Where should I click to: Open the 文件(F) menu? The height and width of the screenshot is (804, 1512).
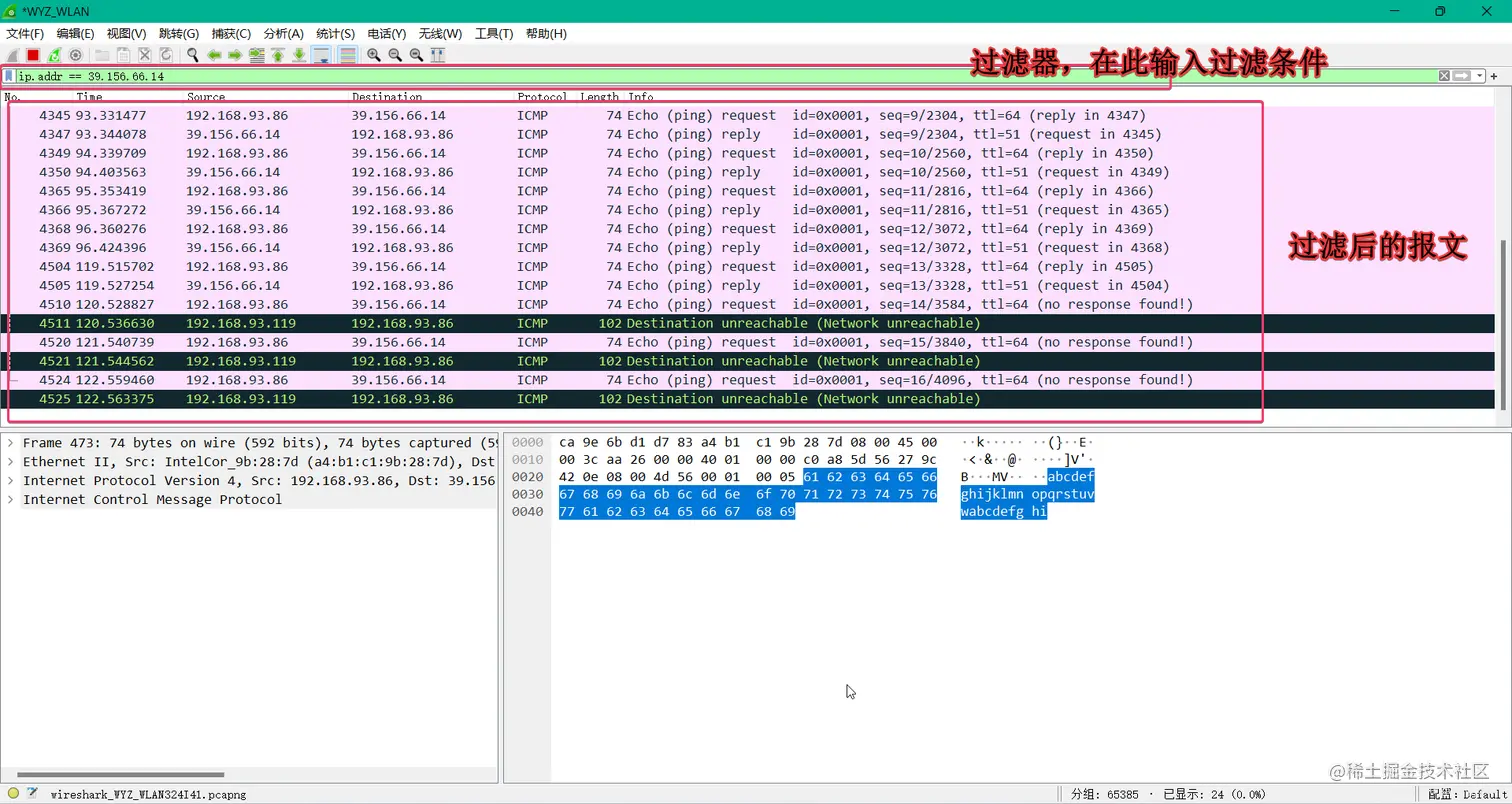(x=25, y=34)
